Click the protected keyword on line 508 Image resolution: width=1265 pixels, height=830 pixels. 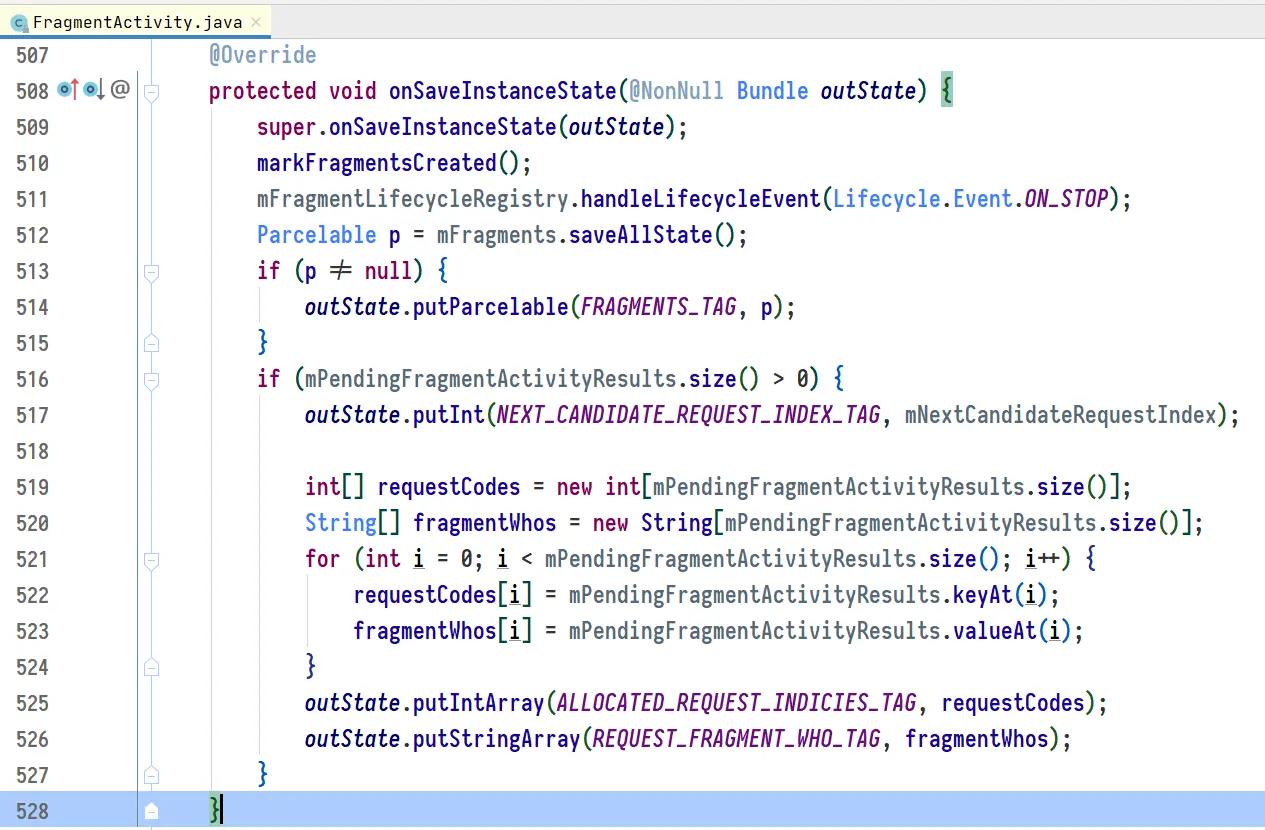tap(263, 91)
